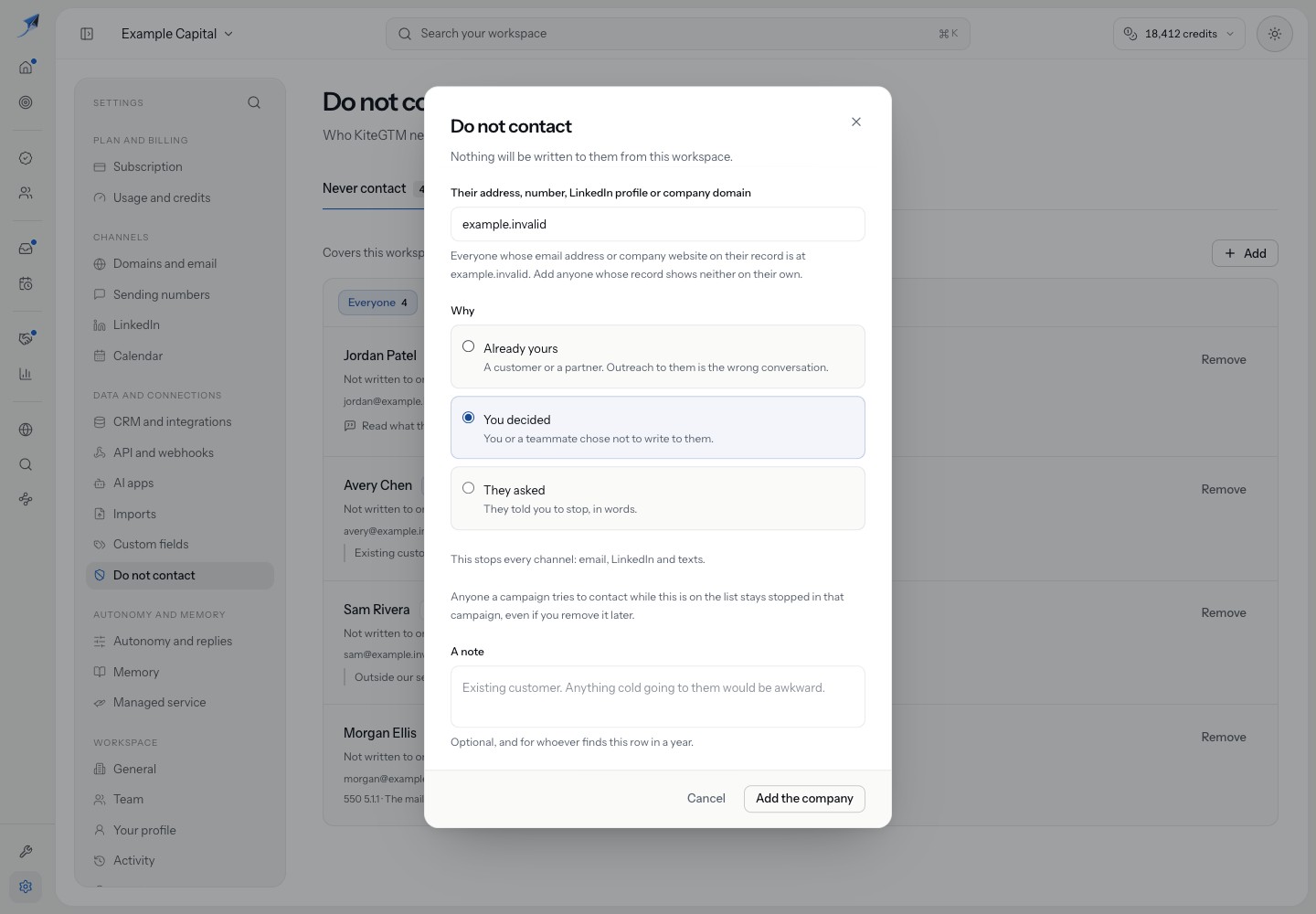Click the gear icon in the left rail

[26, 887]
